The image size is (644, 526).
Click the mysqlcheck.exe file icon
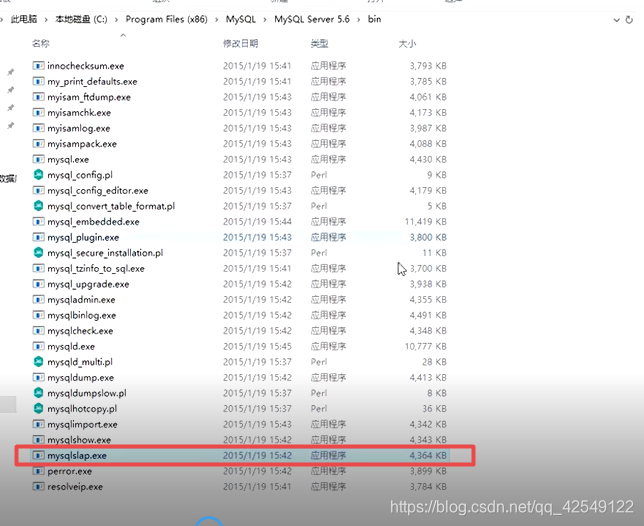pos(38,331)
